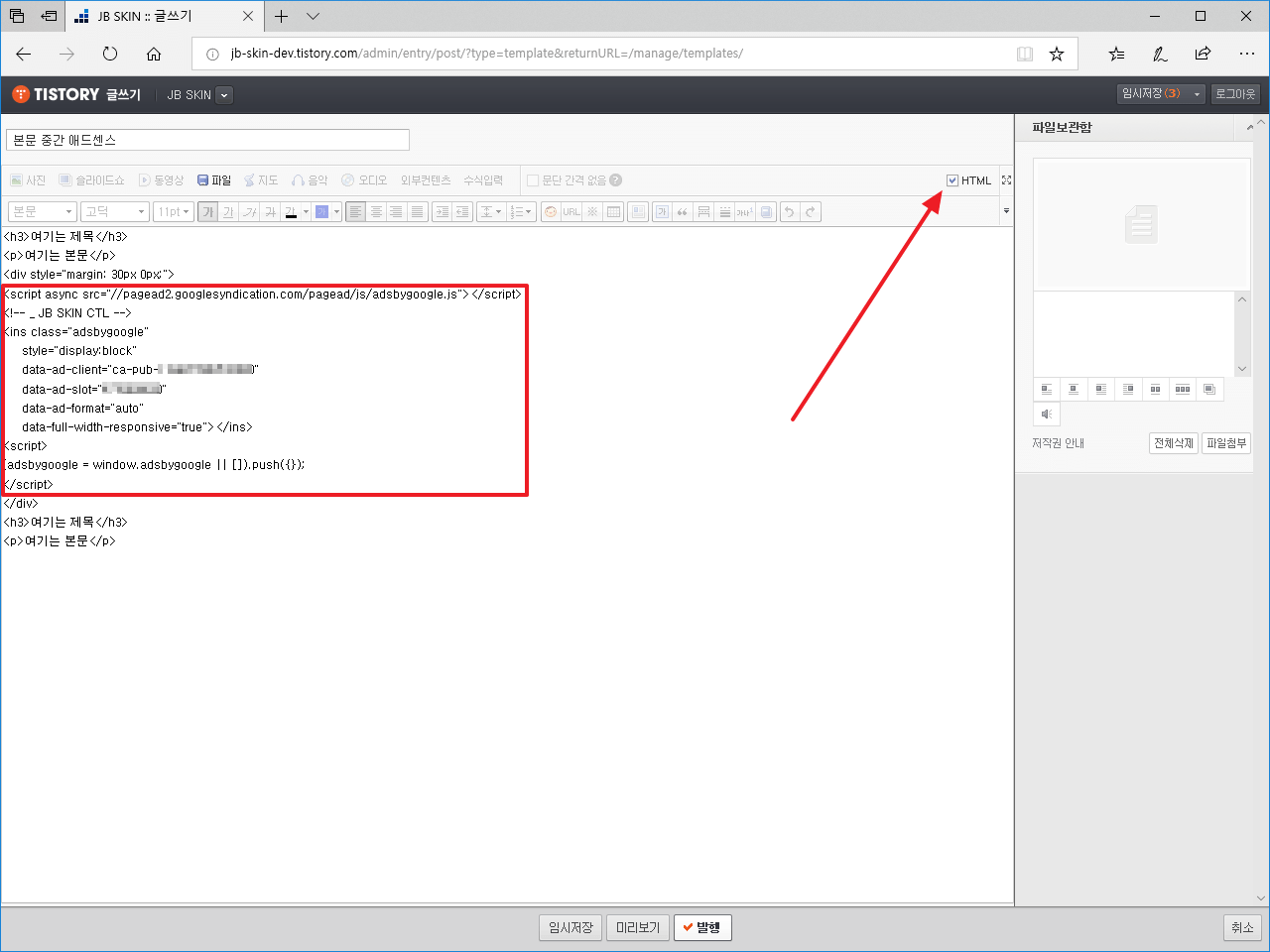Viewport: 1270px width, 952px height.
Task: Open the 본문 paragraph style dropdown
Action: pyautogui.click(x=43, y=211)
